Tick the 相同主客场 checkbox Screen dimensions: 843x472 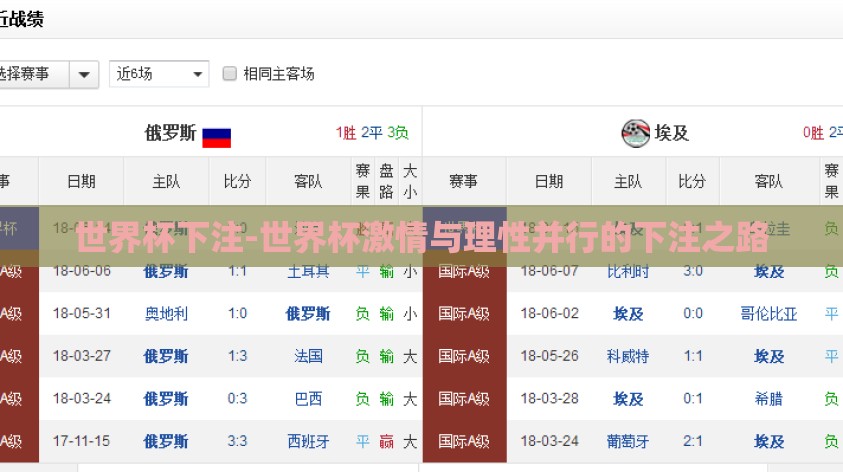pos(230,74)
